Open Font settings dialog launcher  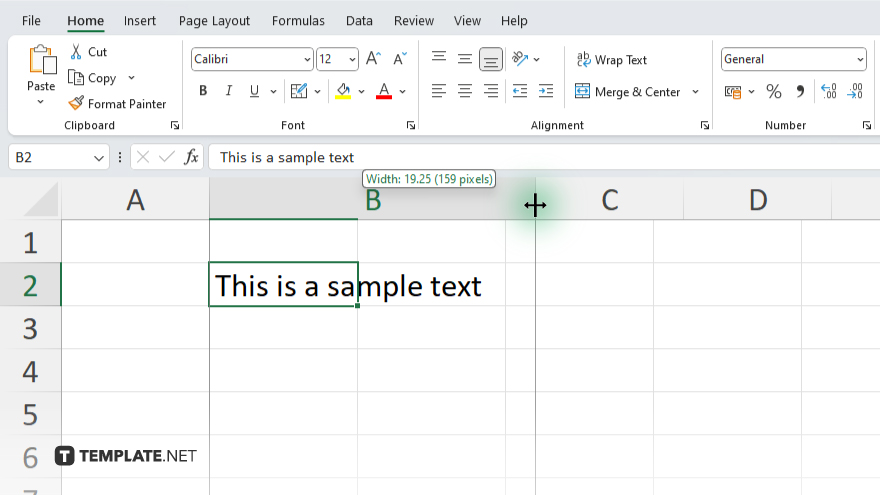(411, 125)
